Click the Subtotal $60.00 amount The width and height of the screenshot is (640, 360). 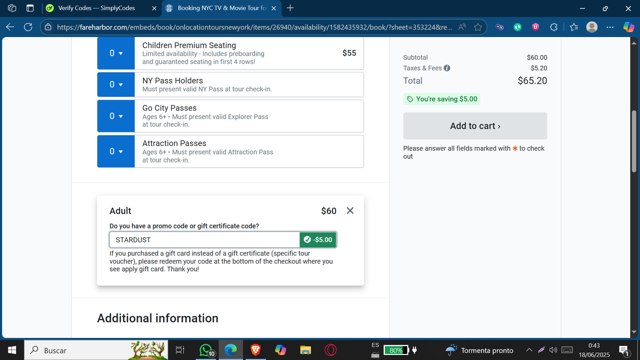(537, 58)
